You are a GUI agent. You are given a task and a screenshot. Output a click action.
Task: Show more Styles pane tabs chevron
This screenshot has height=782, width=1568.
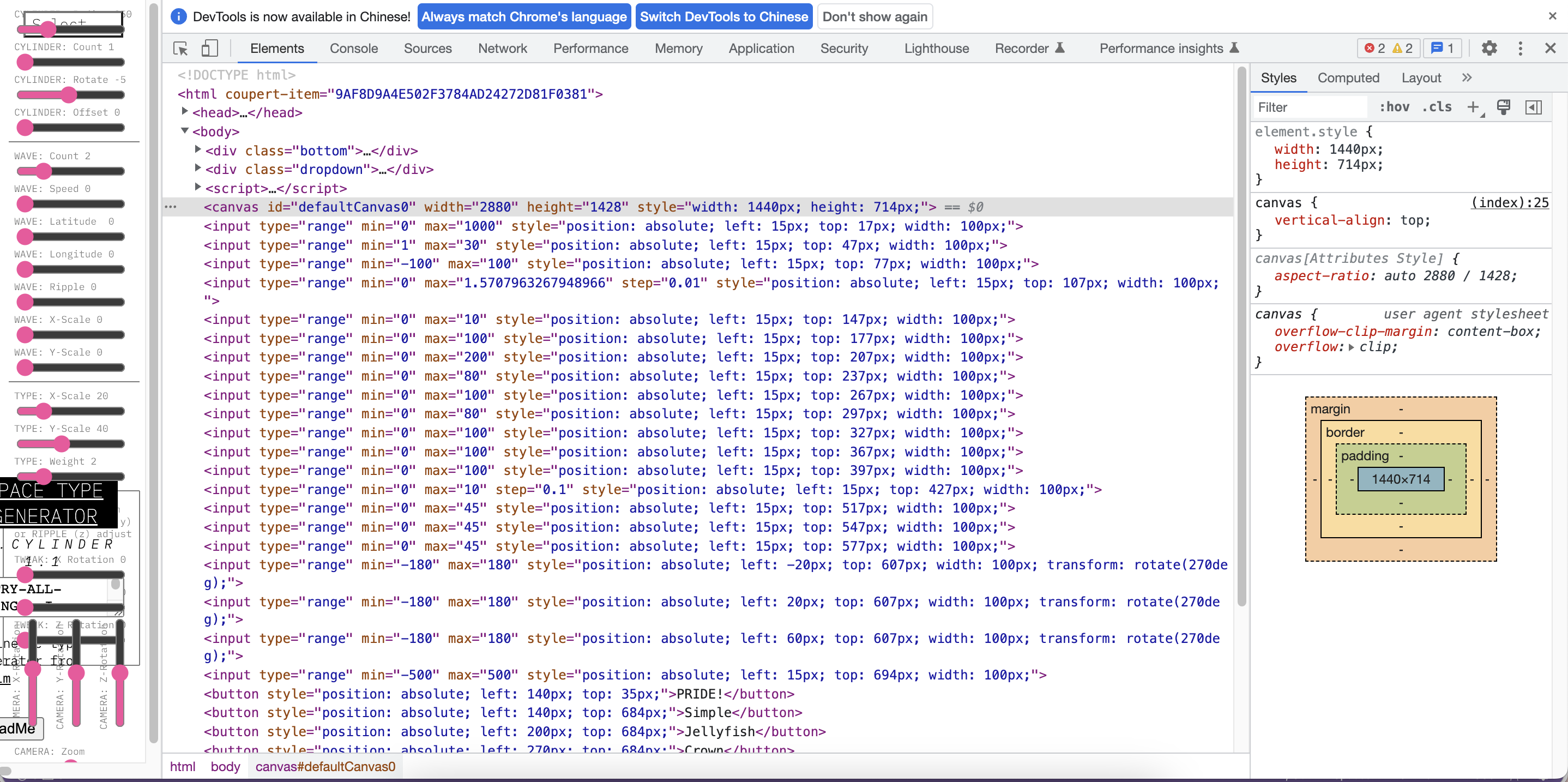[1467, 78]
